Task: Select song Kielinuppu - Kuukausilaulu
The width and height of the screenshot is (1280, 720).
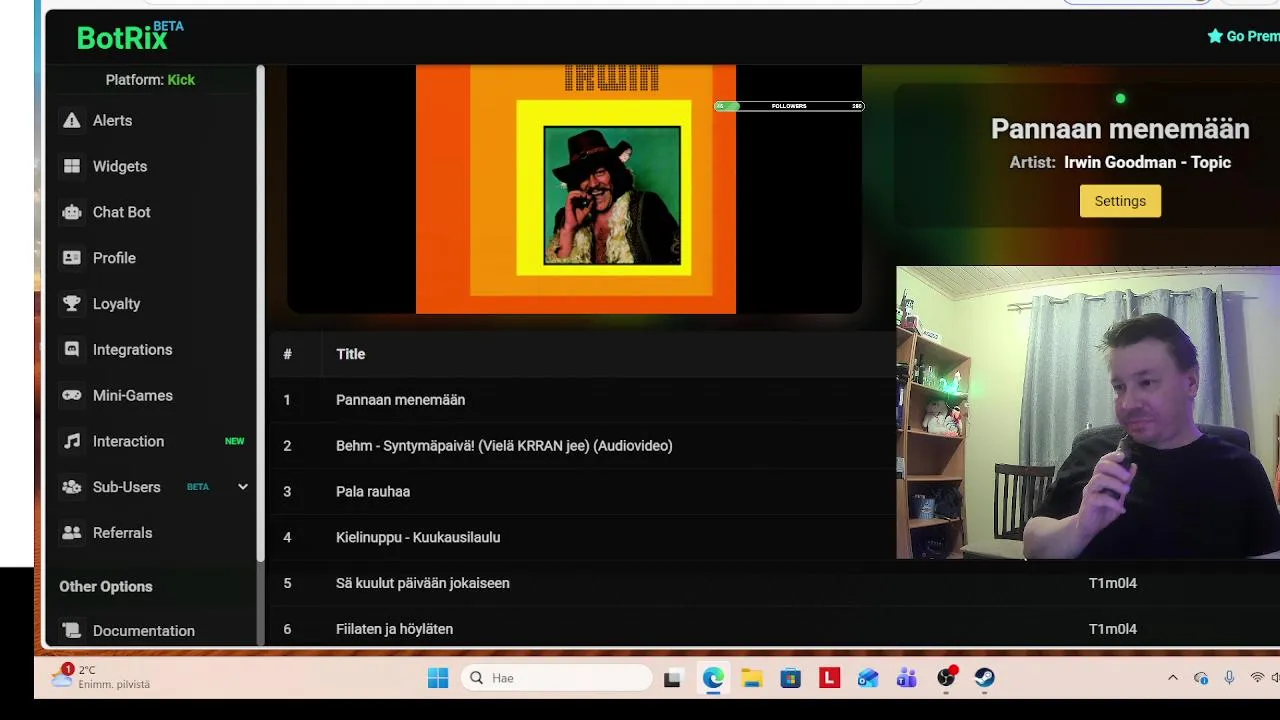Action: pos(418,537)
